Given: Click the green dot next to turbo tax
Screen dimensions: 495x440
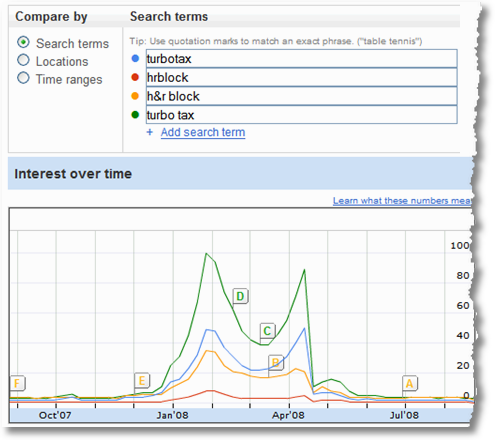Looking at the screenshot, I should pyautogui.click(x=135, y=115).
